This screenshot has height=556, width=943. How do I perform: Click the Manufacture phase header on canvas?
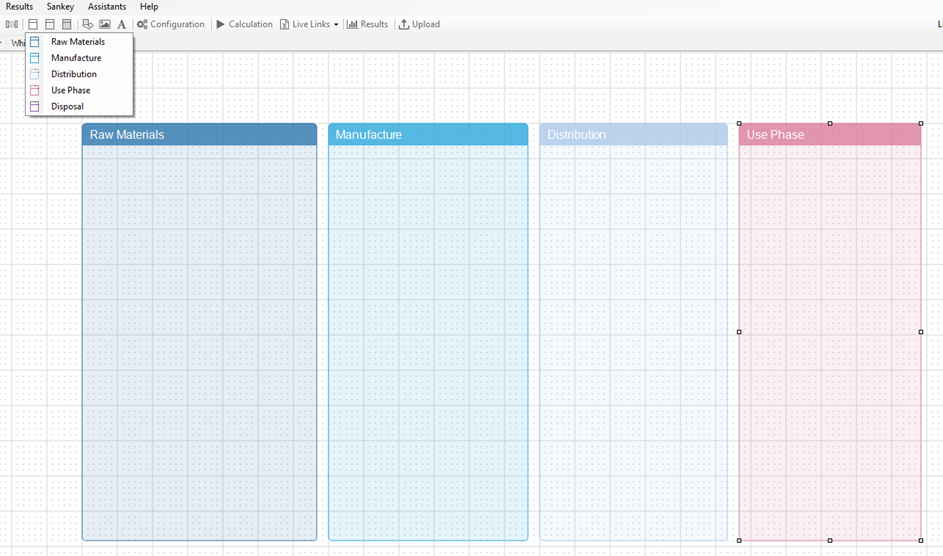click(428, 134)
